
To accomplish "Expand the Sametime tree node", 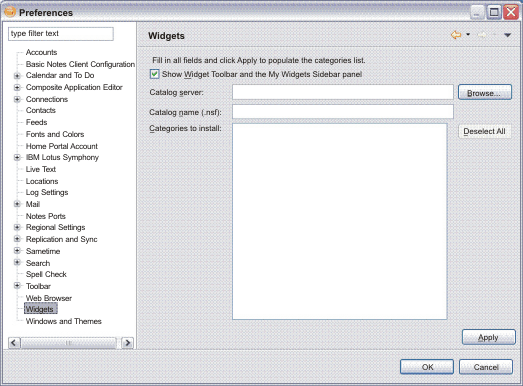I will click(x=17, y=251).
